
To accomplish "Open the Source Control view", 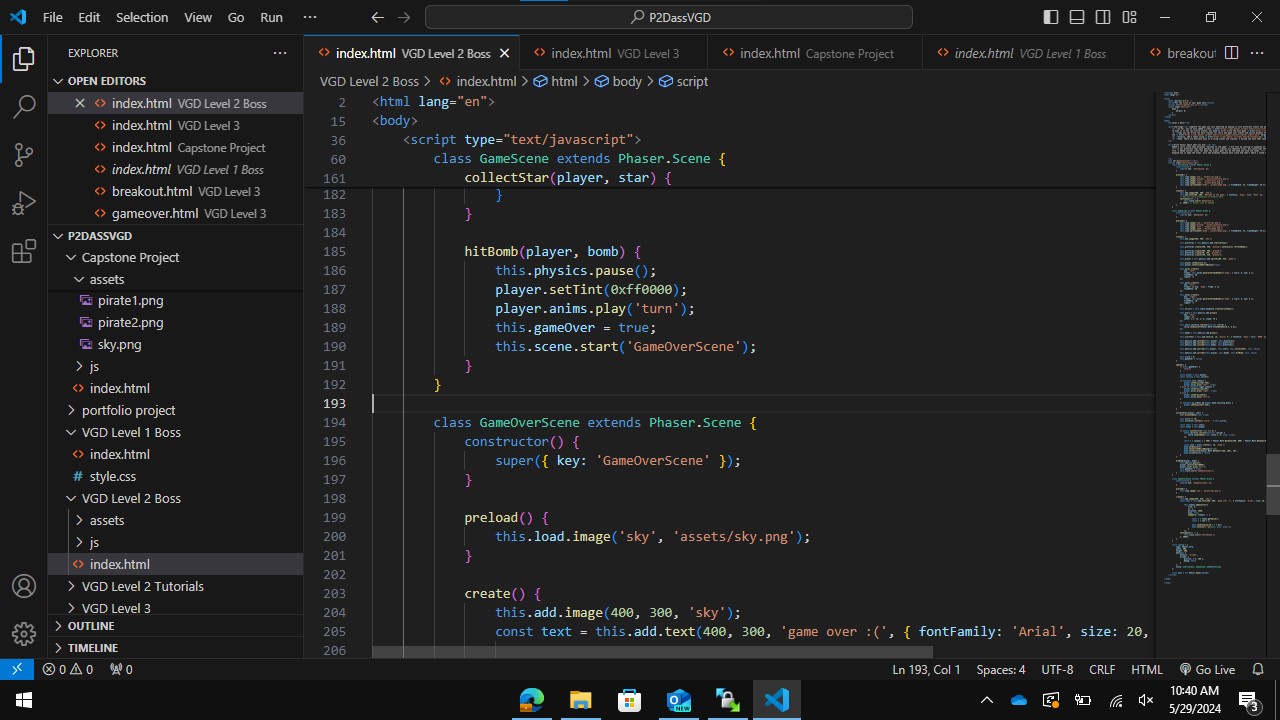I will tap(24, 155).
